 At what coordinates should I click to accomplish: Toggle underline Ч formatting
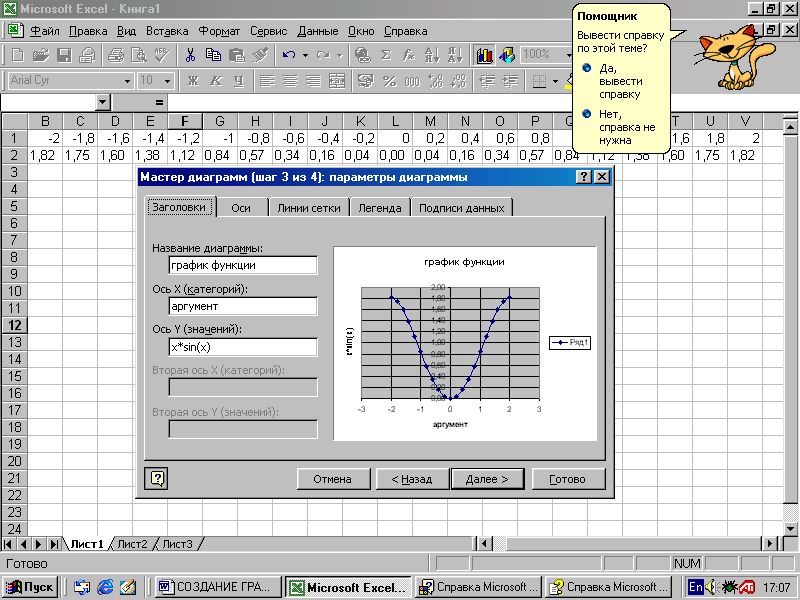pos(238,81)
